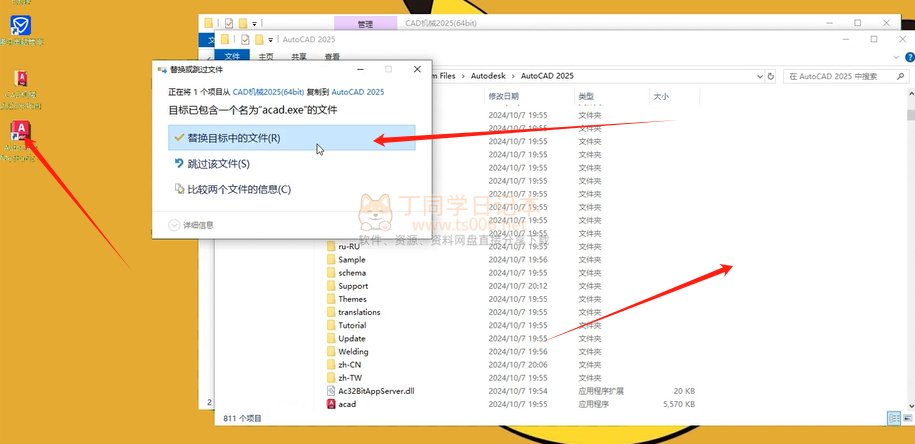Click the 20 KB size cell
Image resolution: width=915 pixels, height=444 pixels.
pos(684,391)
